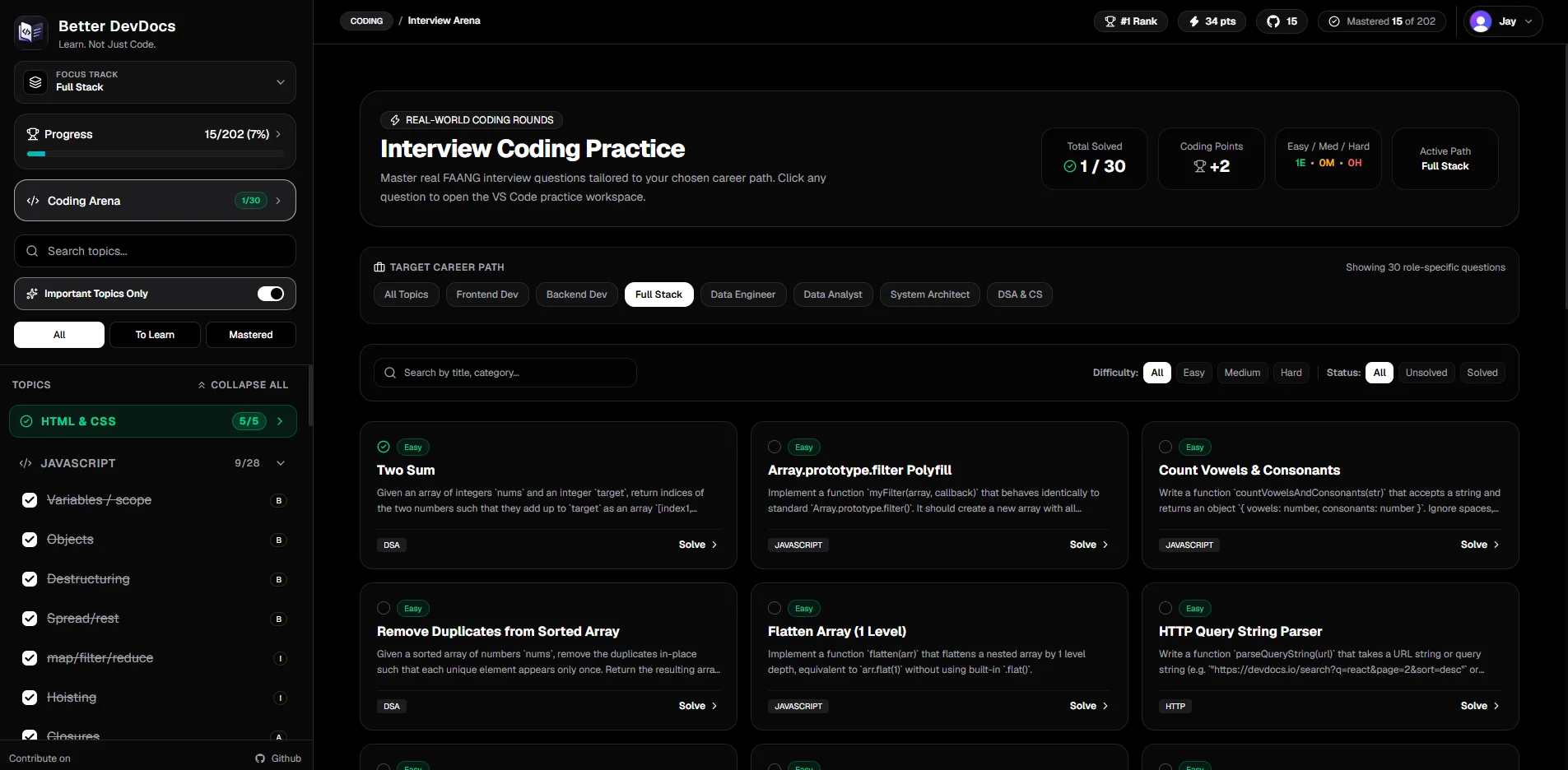This screenshot has width=1568, height=770.
Task: Open the Focus Track dropdown
Action: point(155,82)
